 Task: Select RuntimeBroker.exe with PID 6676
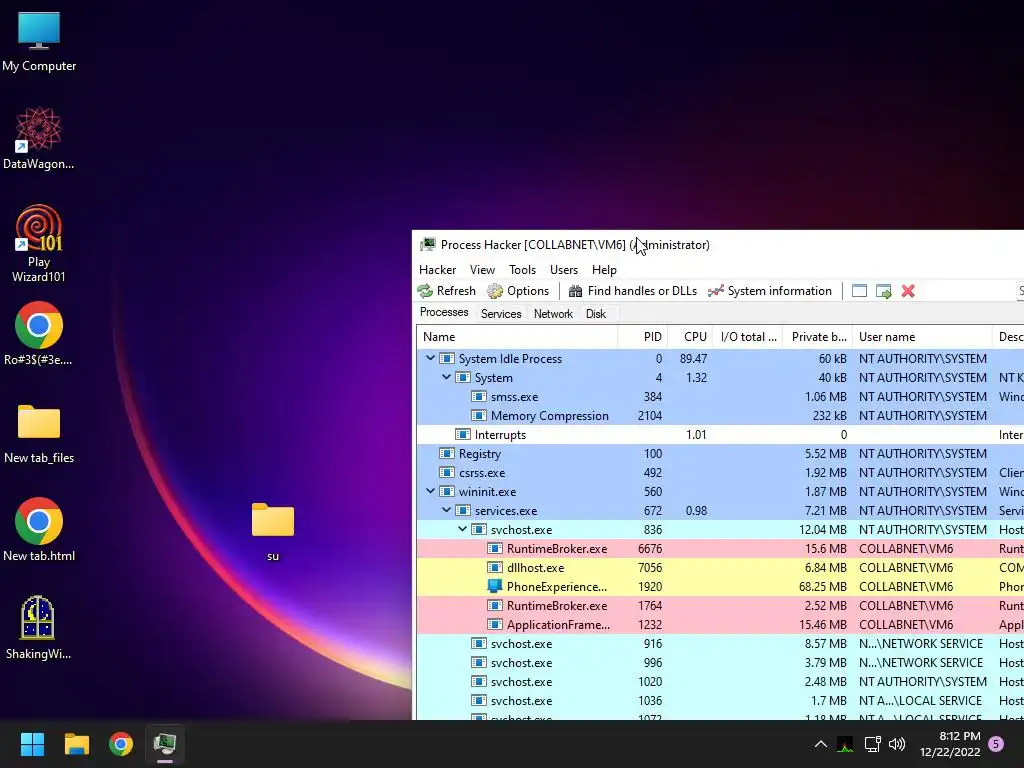tap(720, 549)
